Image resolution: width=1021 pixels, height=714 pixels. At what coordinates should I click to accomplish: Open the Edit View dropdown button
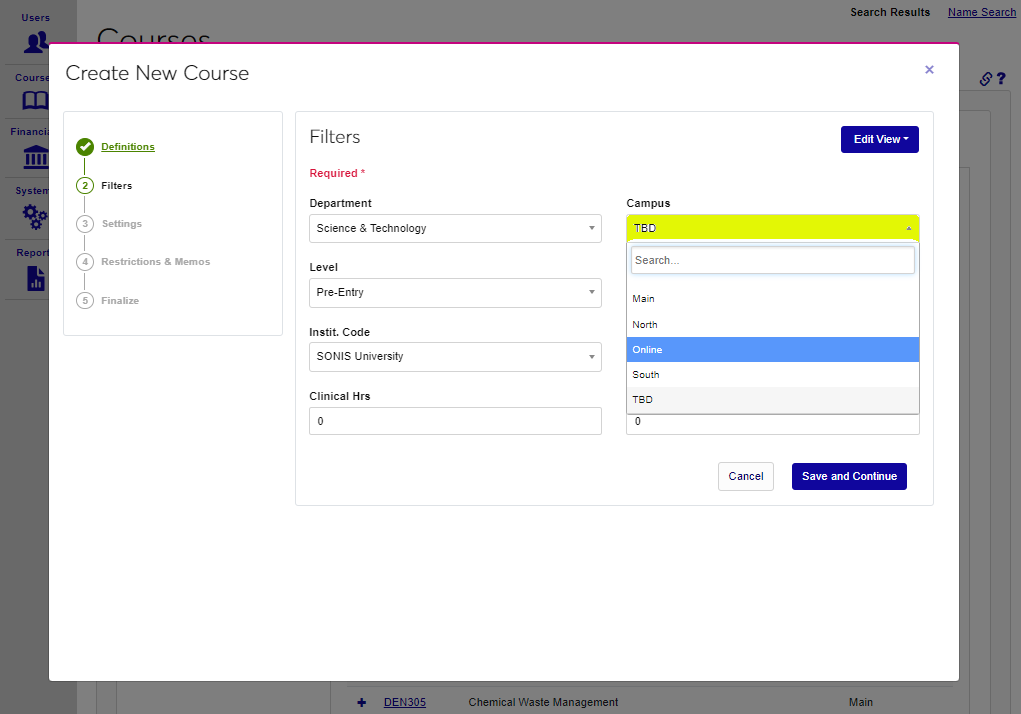[x=879, y=140]
